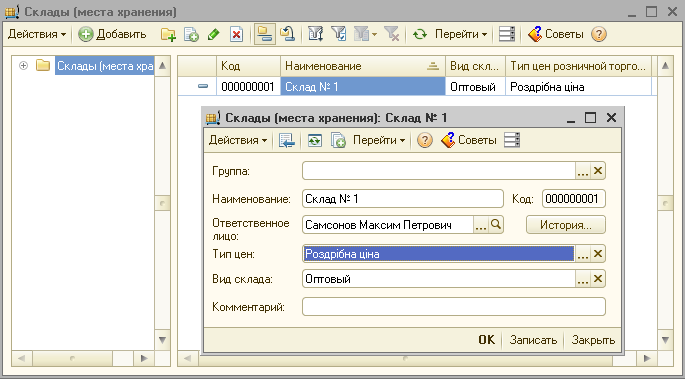The image size is (685, 379).
Task: Clear the Группа field with X
Action: coord(598,171)
